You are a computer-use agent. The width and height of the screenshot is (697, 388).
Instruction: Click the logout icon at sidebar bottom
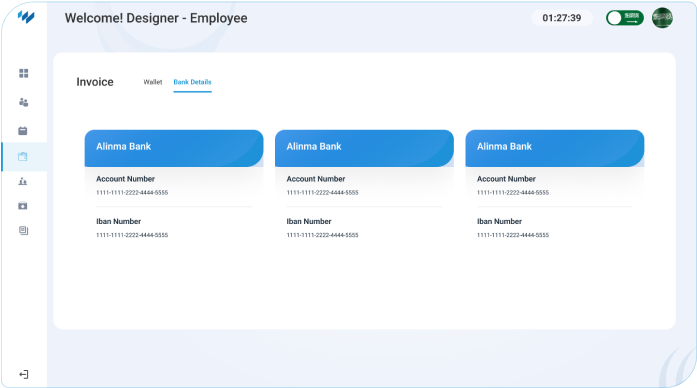tap(24, 375)
